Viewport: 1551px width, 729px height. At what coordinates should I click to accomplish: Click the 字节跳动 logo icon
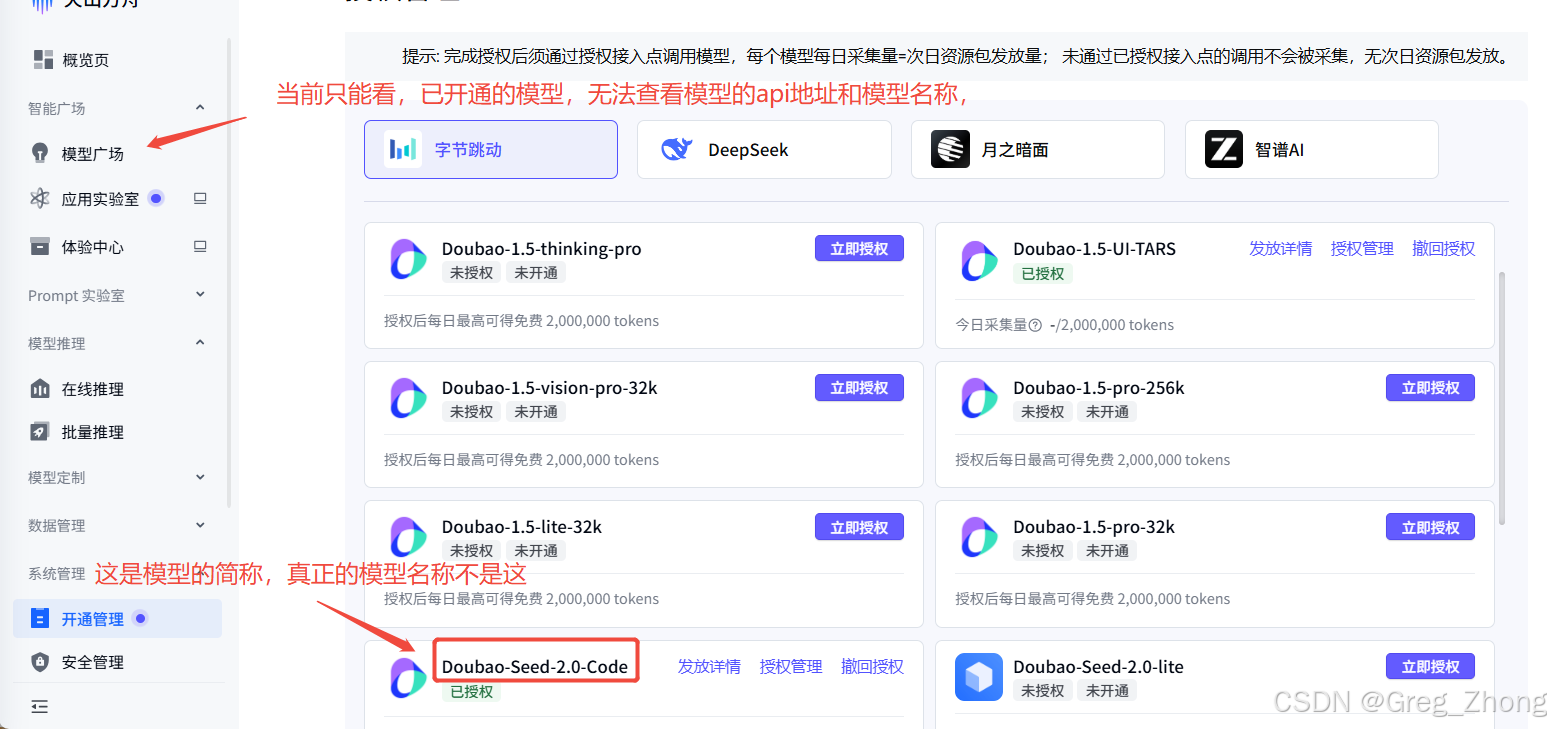point(402,150)
